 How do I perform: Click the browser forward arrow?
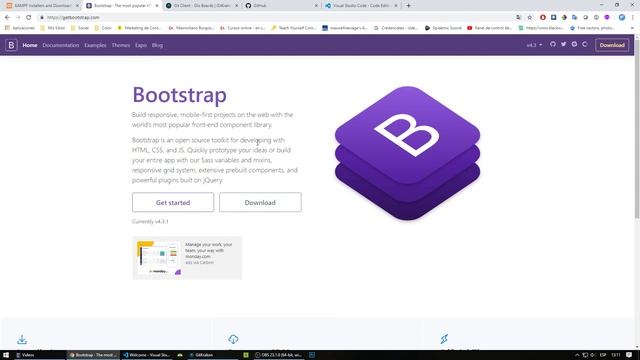(18, 18)
